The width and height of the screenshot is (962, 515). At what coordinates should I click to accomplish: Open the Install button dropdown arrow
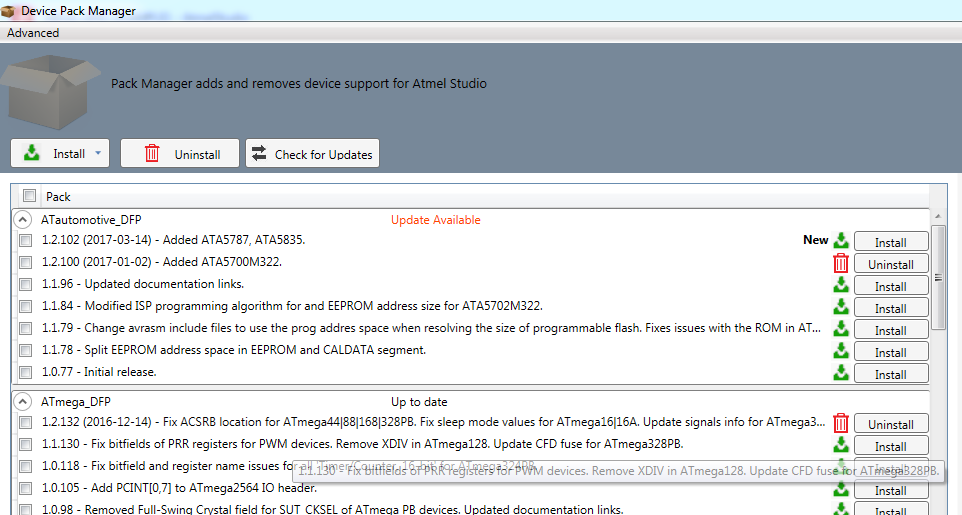click(x=98, y=153)
